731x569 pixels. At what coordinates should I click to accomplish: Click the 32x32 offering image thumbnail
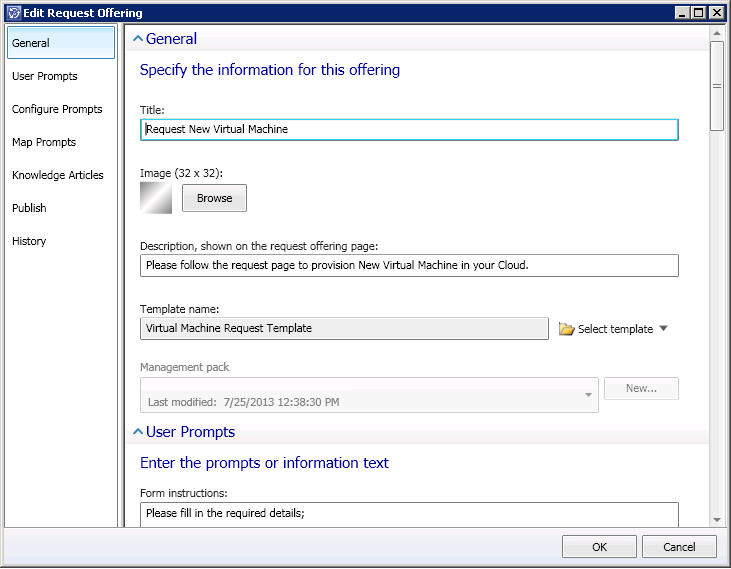click(x=156, y=198)
